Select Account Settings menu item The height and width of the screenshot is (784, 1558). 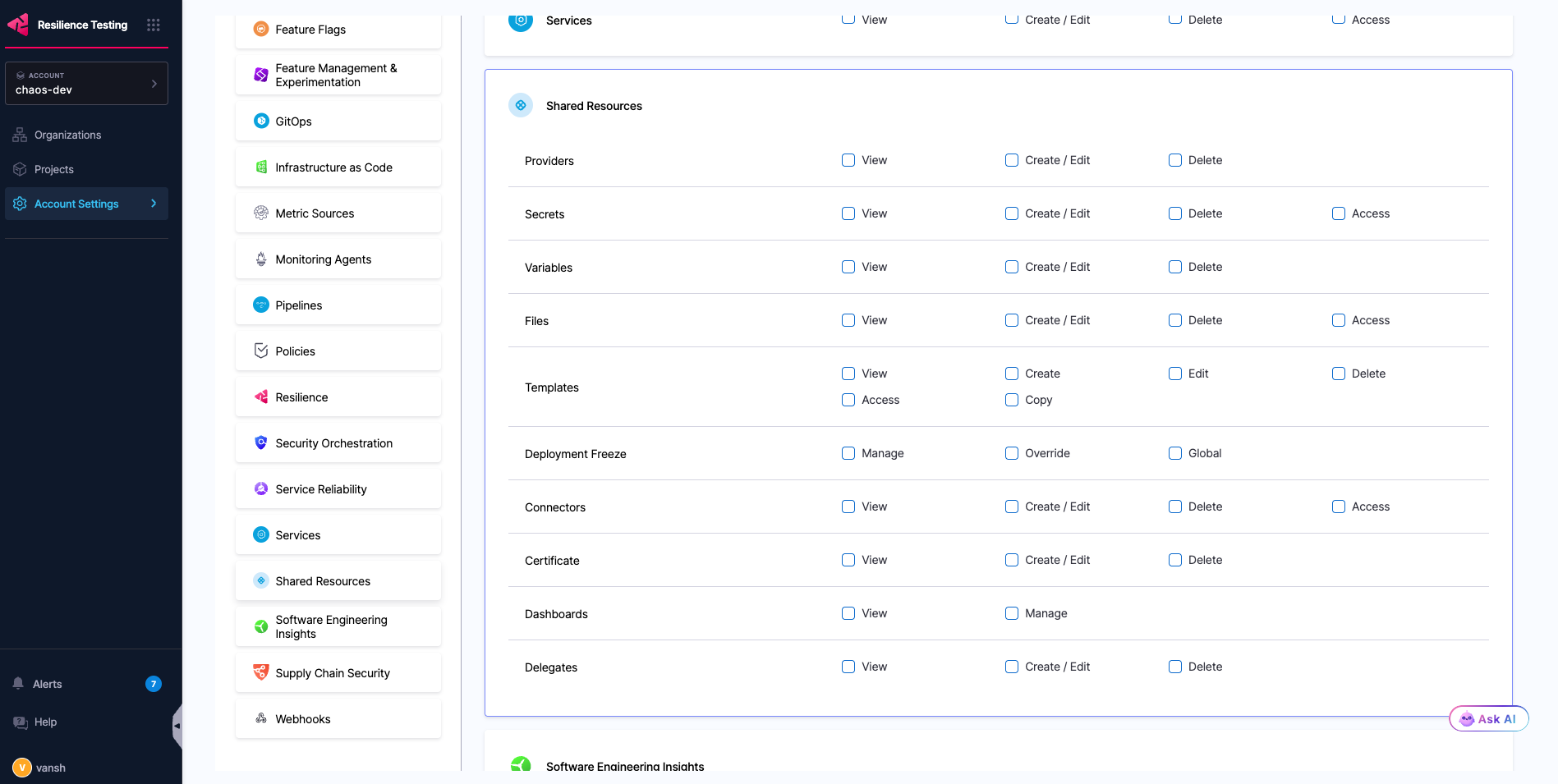86,204
